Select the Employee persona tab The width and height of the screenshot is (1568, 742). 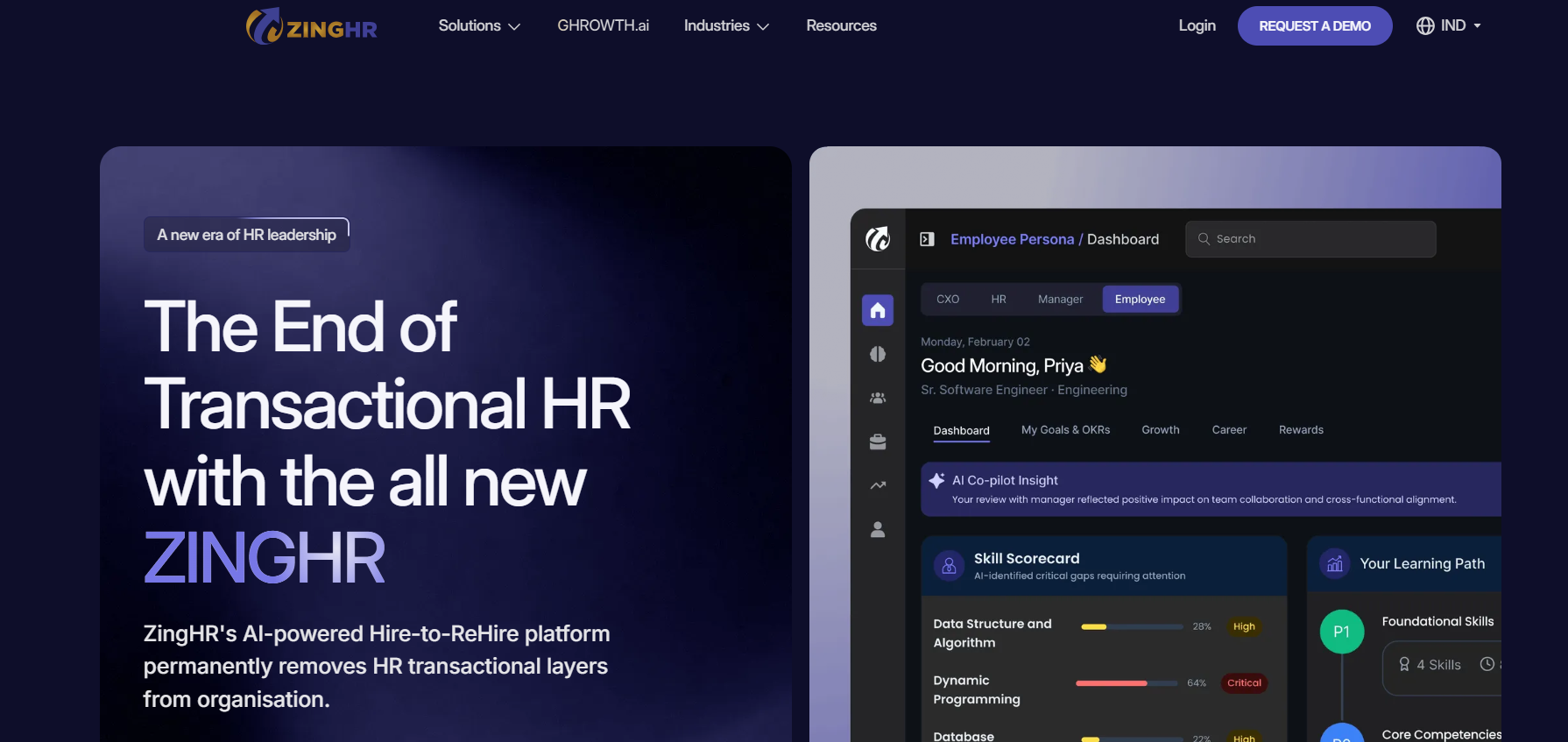(x=1140, y=300)
